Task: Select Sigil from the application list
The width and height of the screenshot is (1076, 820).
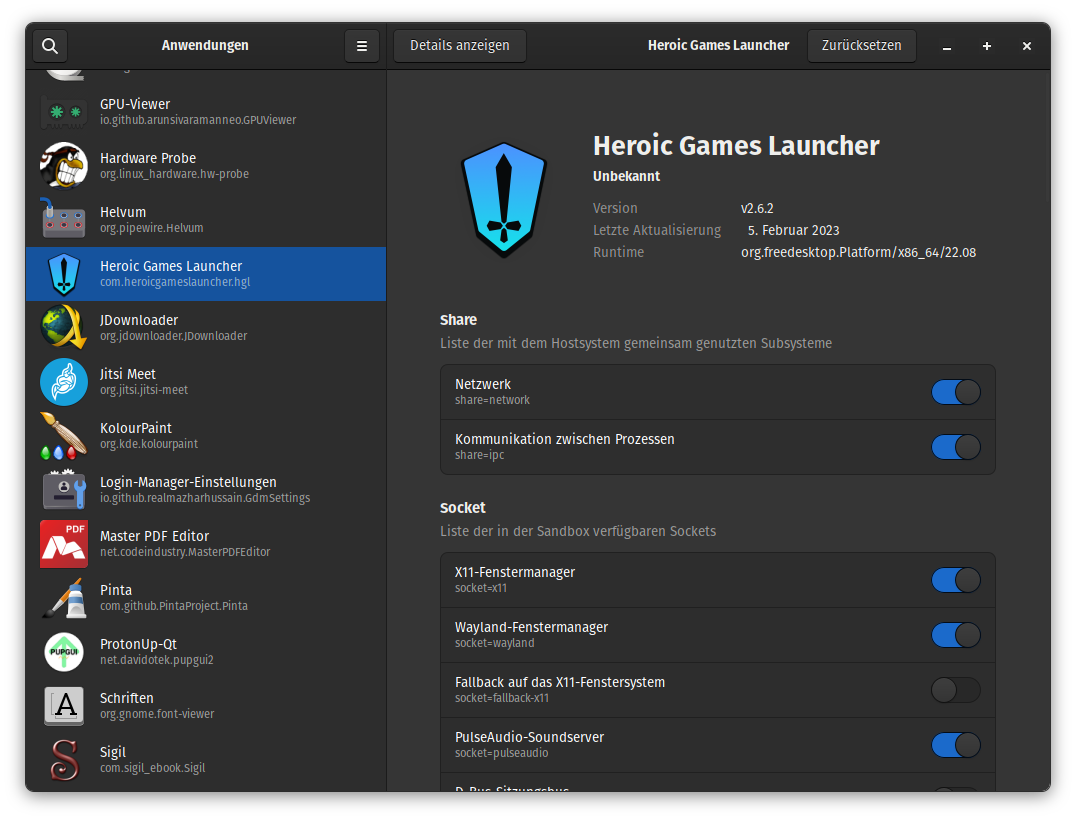Action: pyautogui.click(x=206, y=760)
